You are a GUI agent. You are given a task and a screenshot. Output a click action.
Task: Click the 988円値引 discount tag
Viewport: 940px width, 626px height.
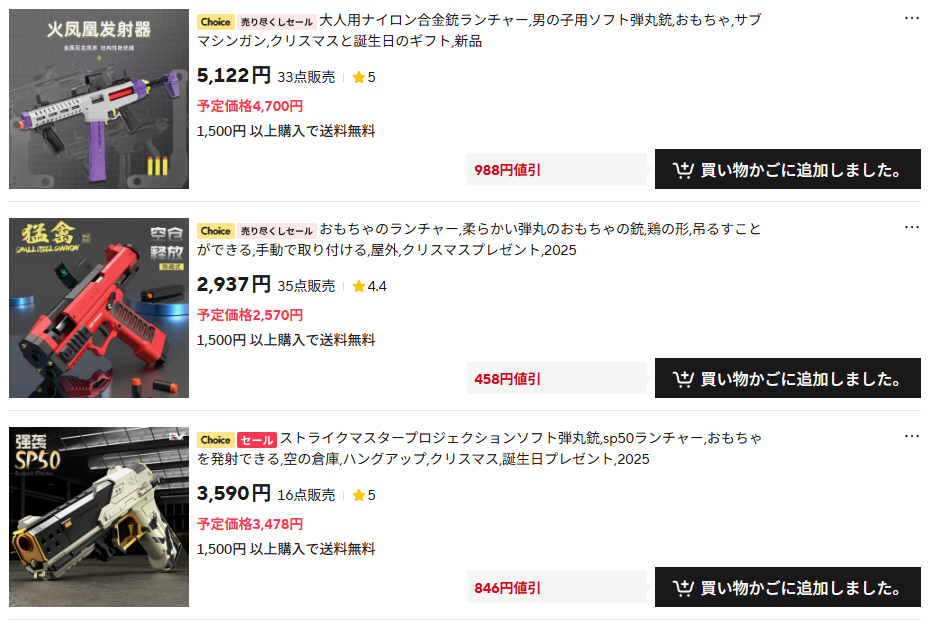[x=557, y=170]
